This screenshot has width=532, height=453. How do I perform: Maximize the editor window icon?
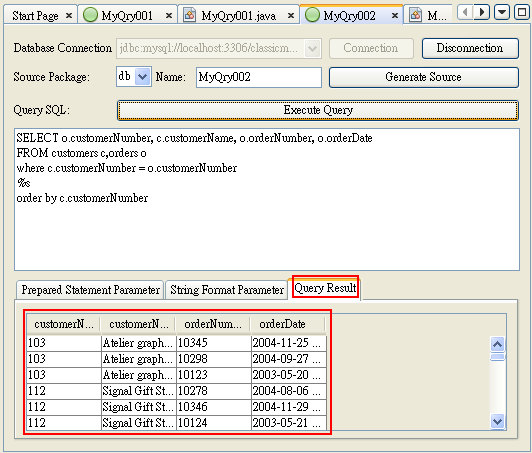click(x=521, y=13)
